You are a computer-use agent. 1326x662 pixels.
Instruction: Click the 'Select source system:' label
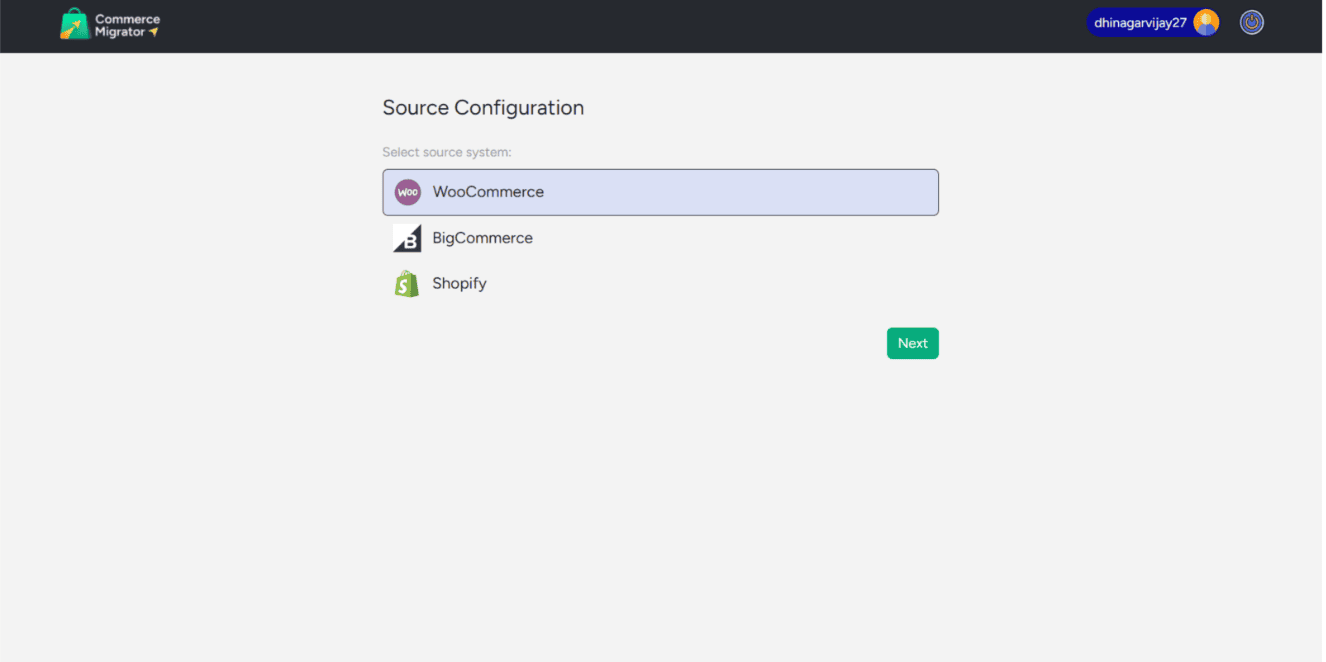click(x=447, y=152)
